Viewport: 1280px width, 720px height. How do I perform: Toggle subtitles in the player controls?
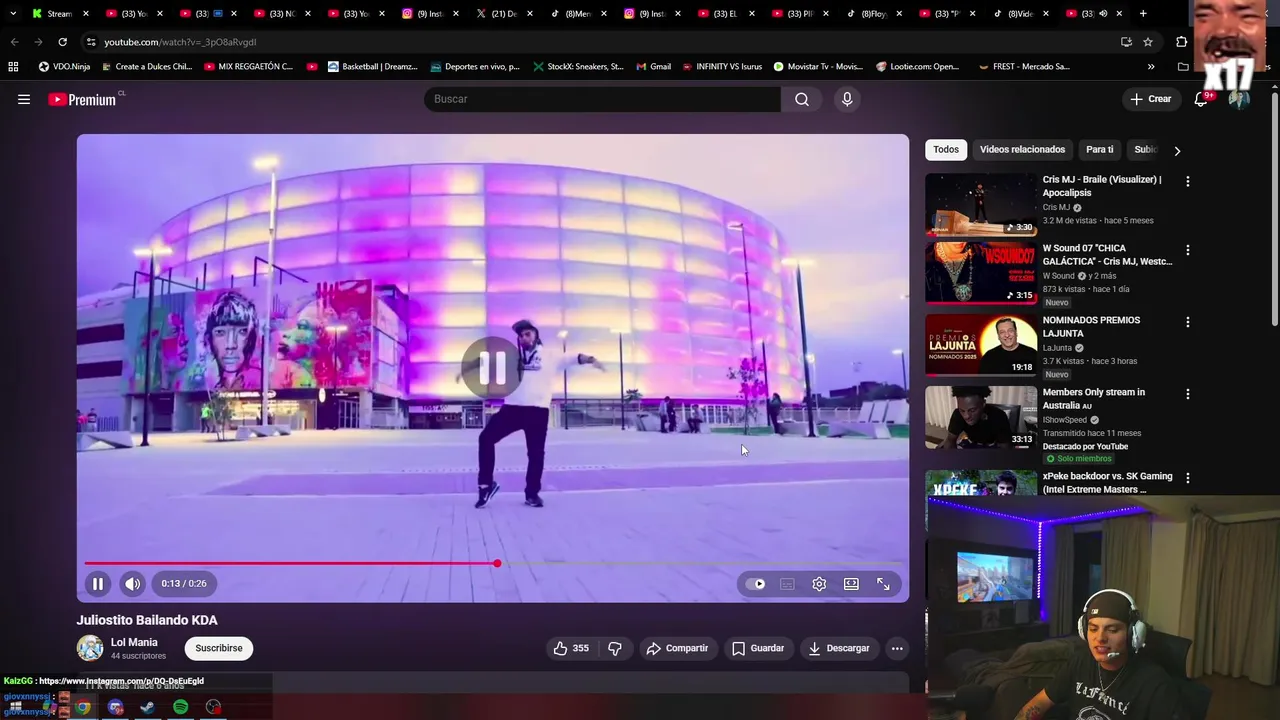tap(787, 584)
